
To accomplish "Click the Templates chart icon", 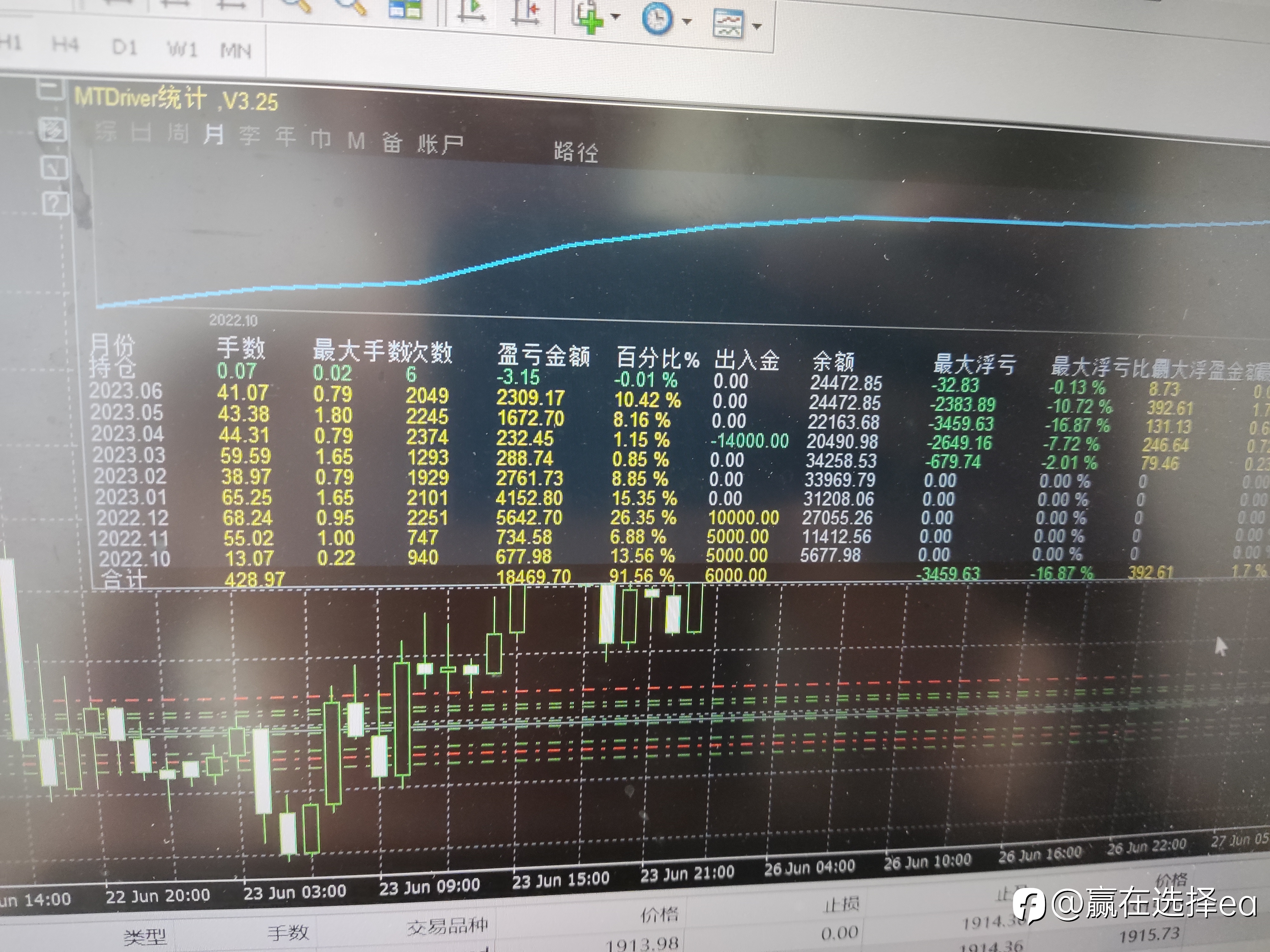I will click(x=728, y=25).
